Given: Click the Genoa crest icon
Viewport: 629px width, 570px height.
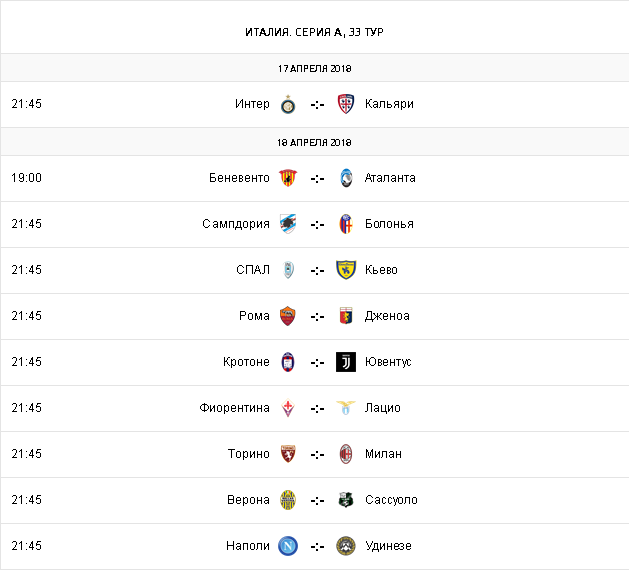Looking at the screenshot, I should (x=346, y=316).
